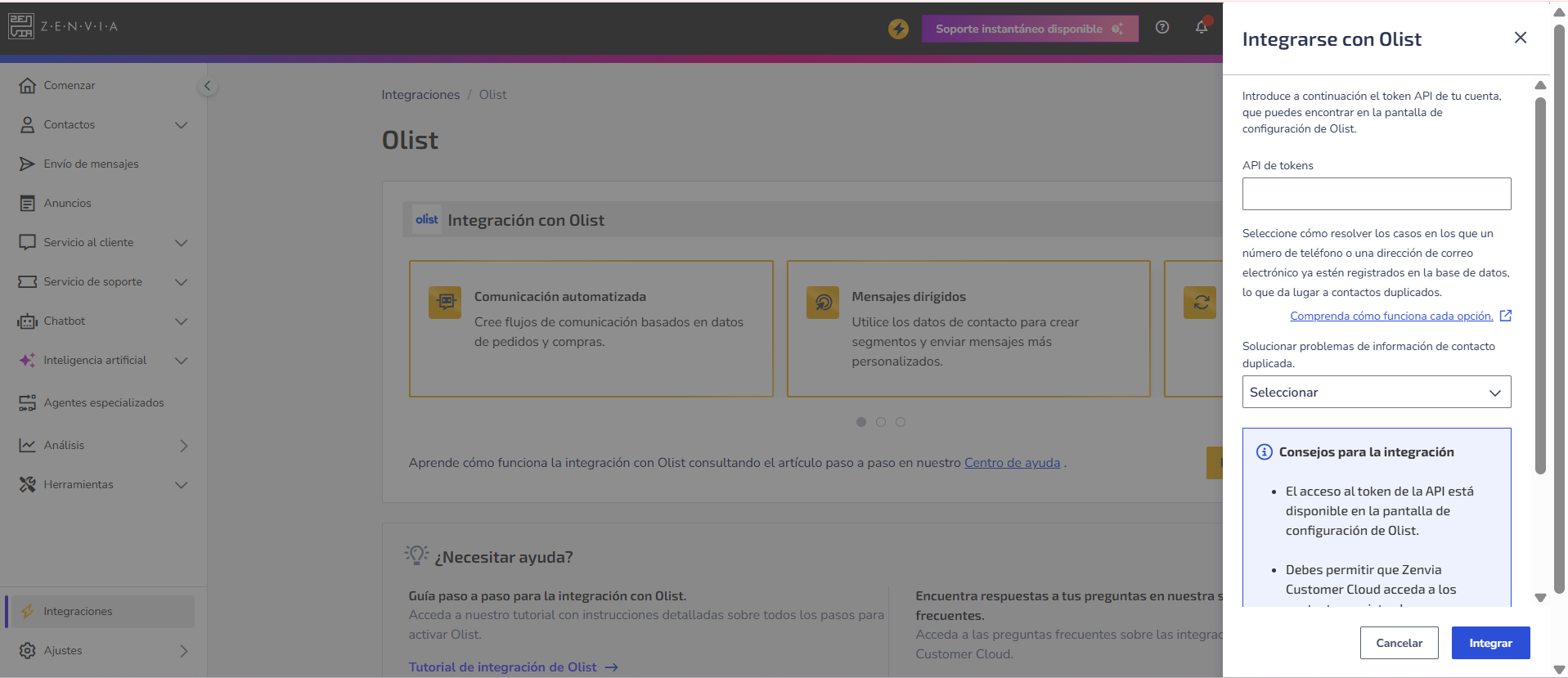Click the Envío de mensajes send icon

pos(27,164)
